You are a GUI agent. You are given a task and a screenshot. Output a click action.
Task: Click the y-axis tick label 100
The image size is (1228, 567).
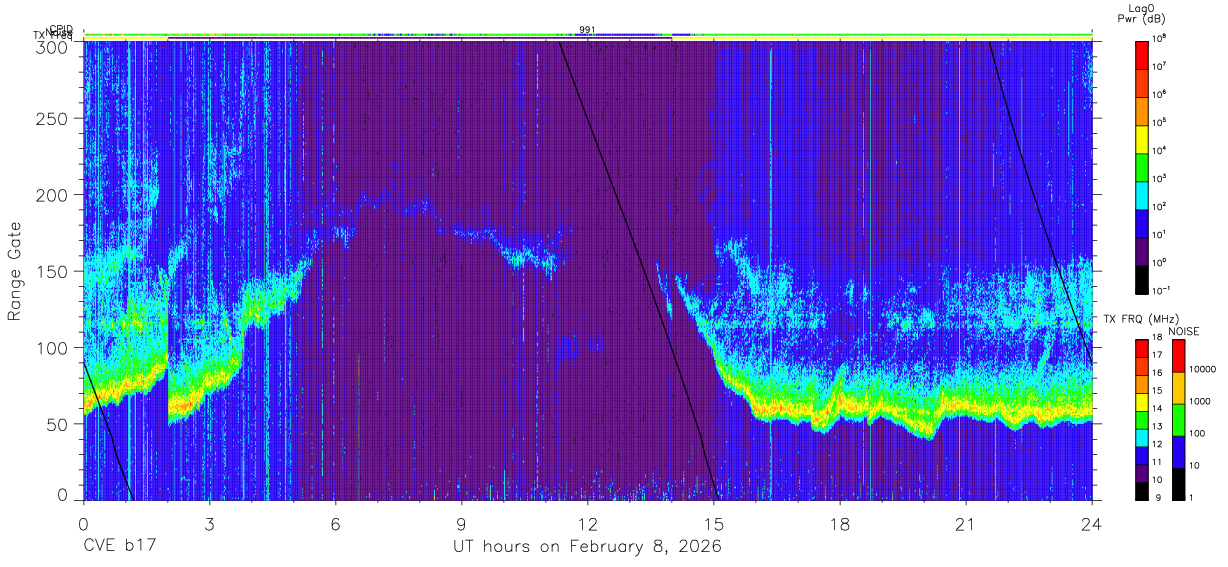point(52,347)
